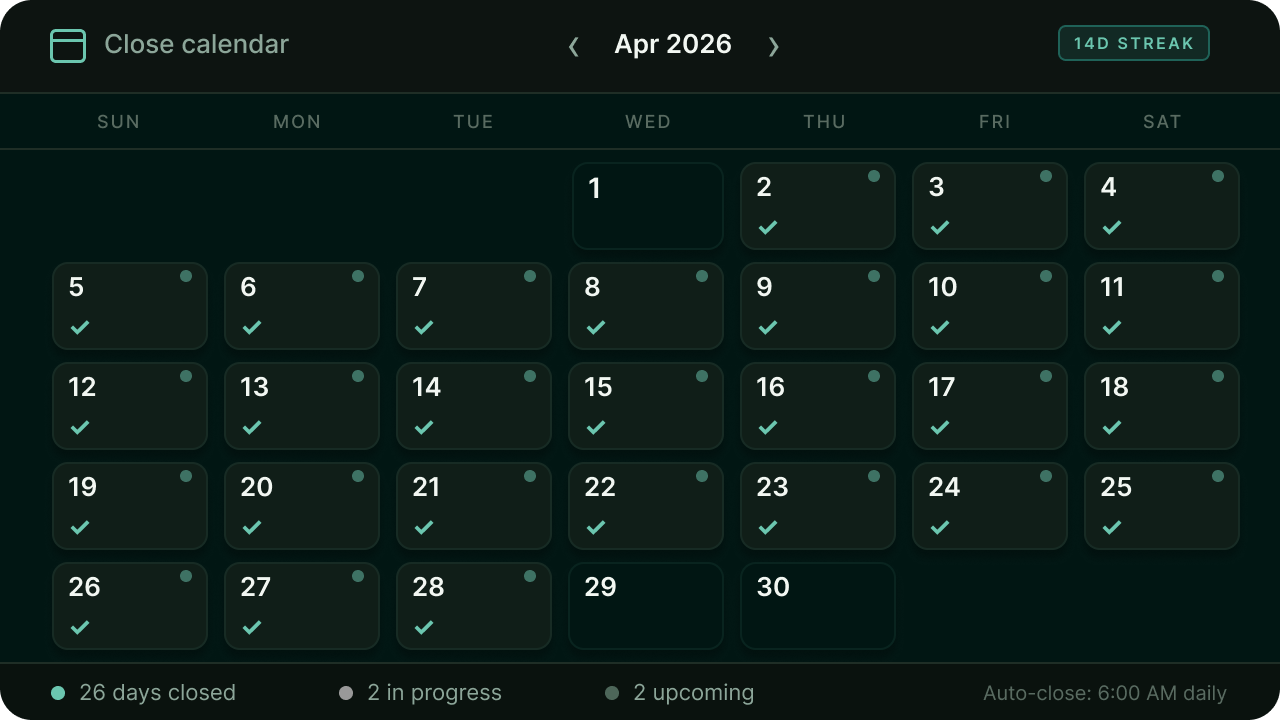Open the 14D STREAK badge
This screenshot has width=1280, height=720.
tap(1134, 43)
